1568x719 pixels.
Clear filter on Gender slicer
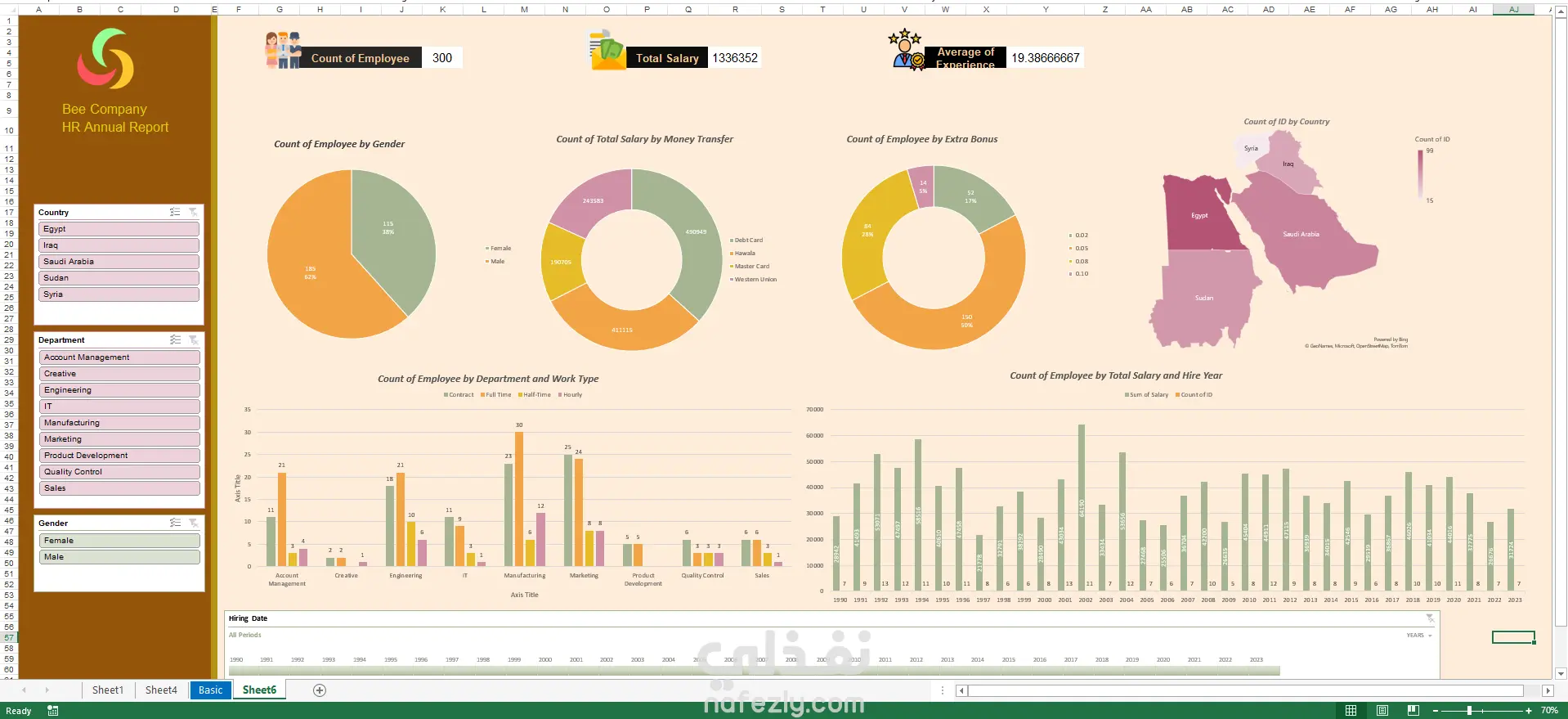[194, 523]
